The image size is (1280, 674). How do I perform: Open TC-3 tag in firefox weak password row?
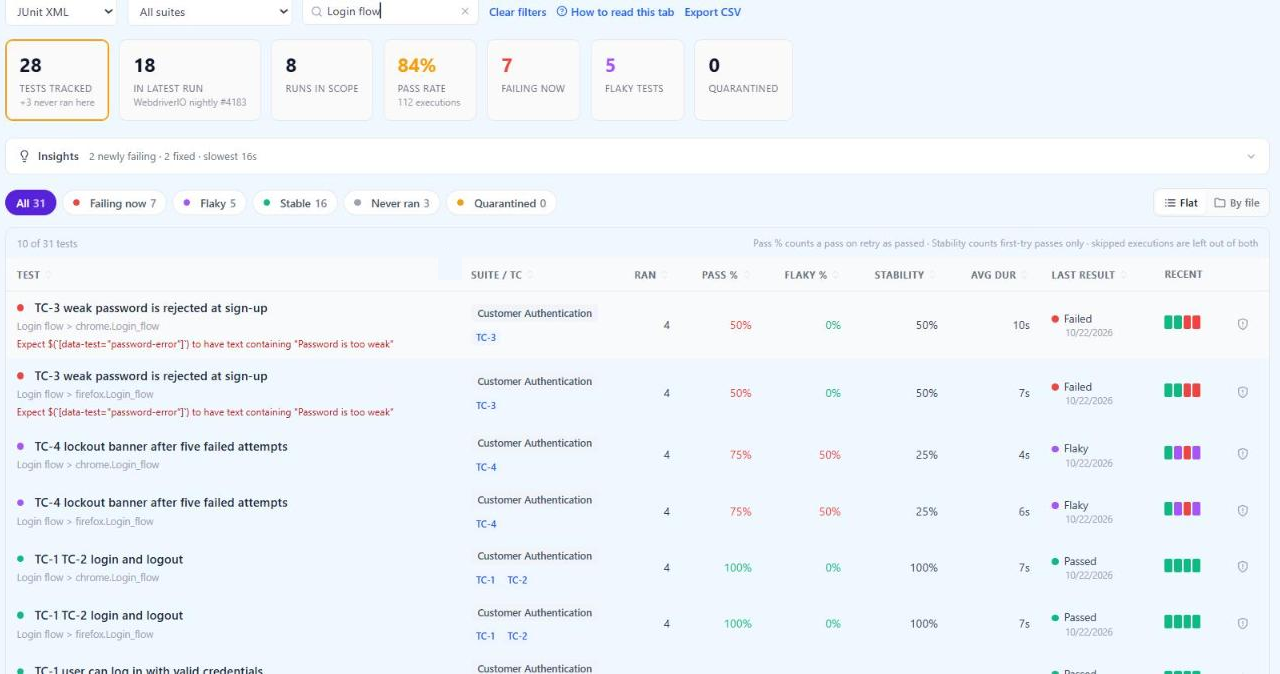tap(486, 406)
